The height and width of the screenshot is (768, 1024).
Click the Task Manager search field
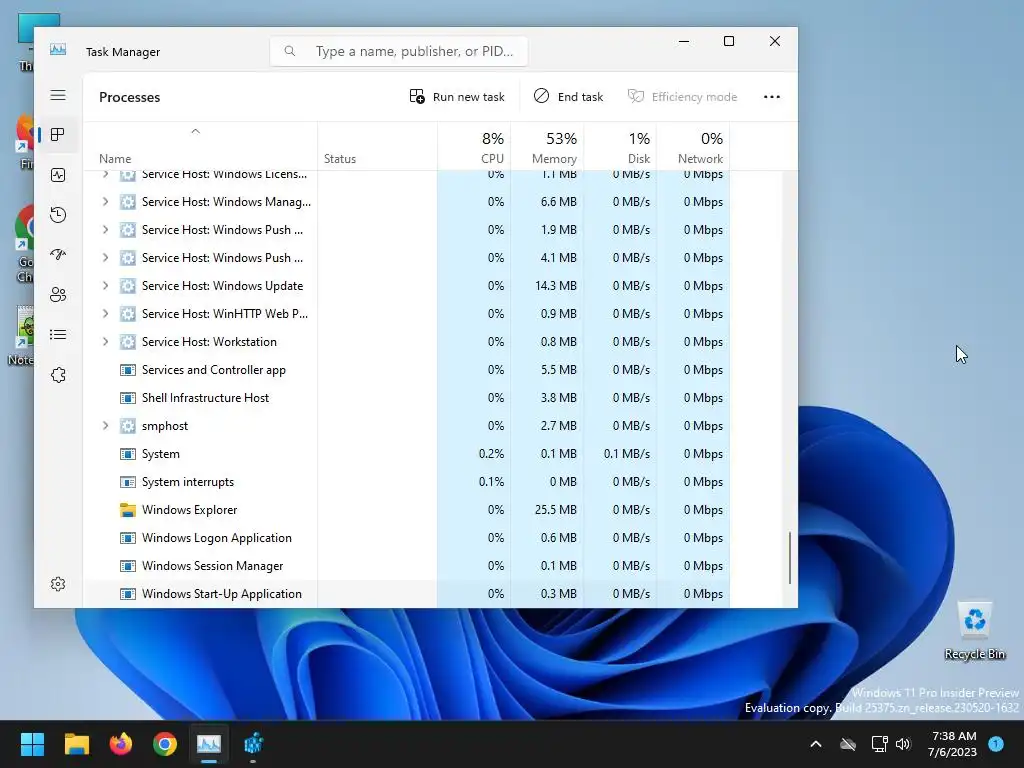click(x=399, y=51)
